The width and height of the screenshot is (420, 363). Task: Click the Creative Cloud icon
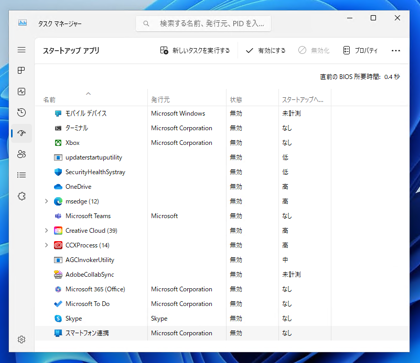pos(58,231)
